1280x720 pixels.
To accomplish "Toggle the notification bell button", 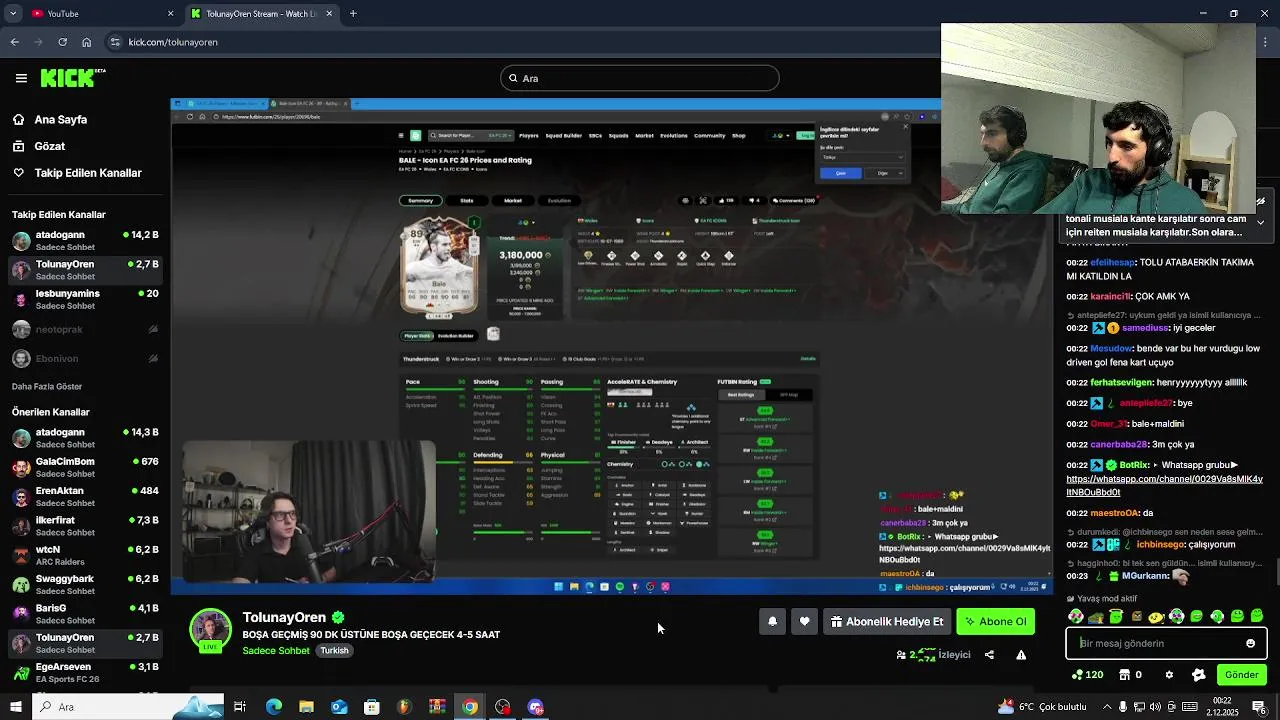I will tap(772, 621).
